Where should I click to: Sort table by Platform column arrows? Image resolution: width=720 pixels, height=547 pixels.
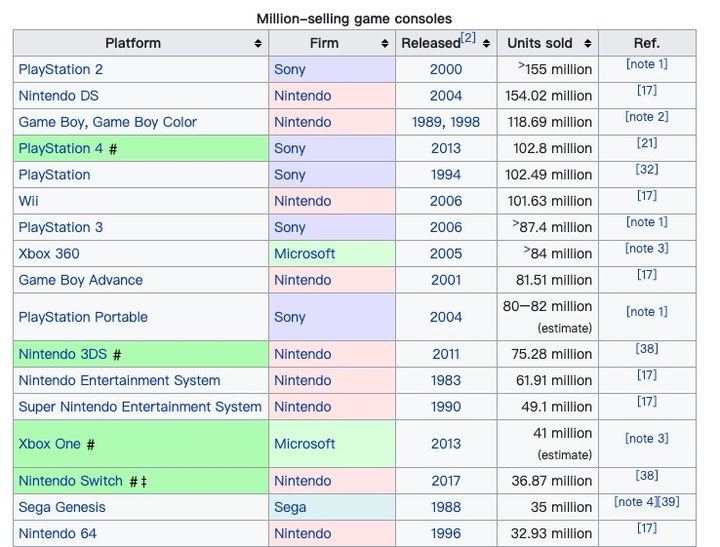pyautogui.click(x=258, y=44)
